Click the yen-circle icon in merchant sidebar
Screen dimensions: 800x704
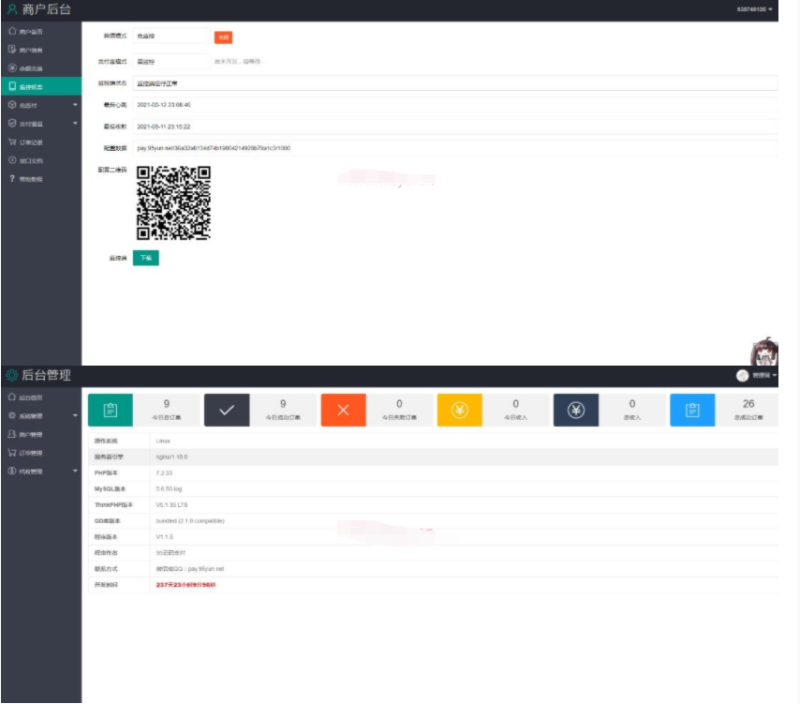12,68
